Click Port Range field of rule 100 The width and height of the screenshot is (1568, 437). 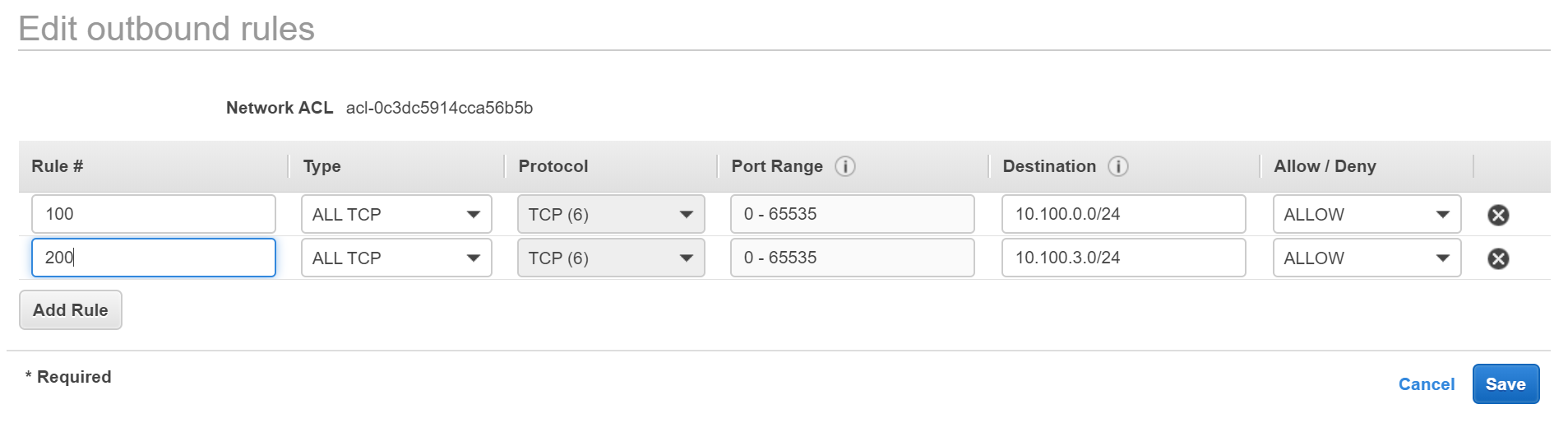tap(852, 214)
